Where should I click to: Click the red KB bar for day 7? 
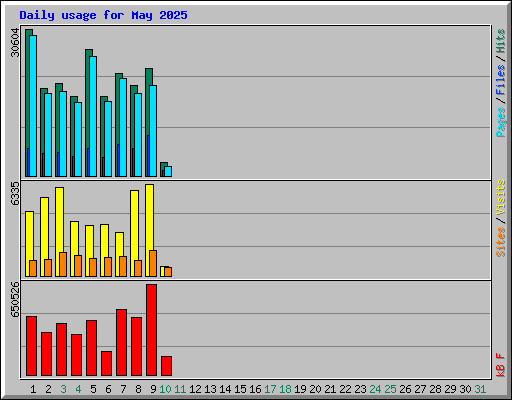pyautogui.click(x=121, y=343)
